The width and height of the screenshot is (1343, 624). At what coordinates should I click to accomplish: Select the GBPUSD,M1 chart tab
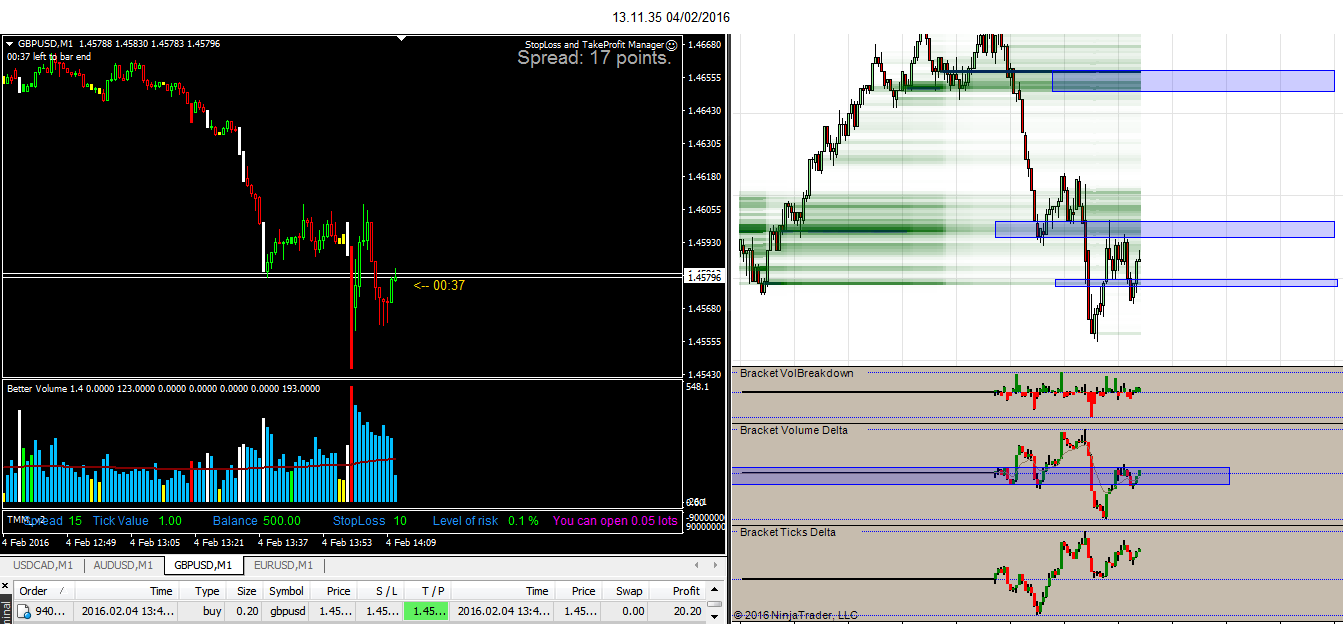[203, 565]
